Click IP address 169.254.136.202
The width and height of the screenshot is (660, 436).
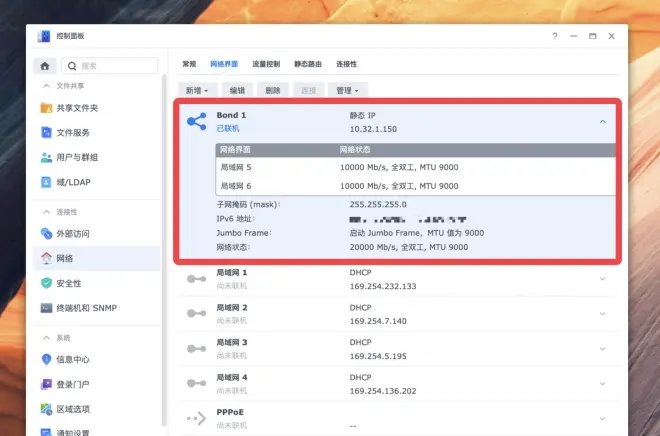pyautogui.click(x=383, y=391)
